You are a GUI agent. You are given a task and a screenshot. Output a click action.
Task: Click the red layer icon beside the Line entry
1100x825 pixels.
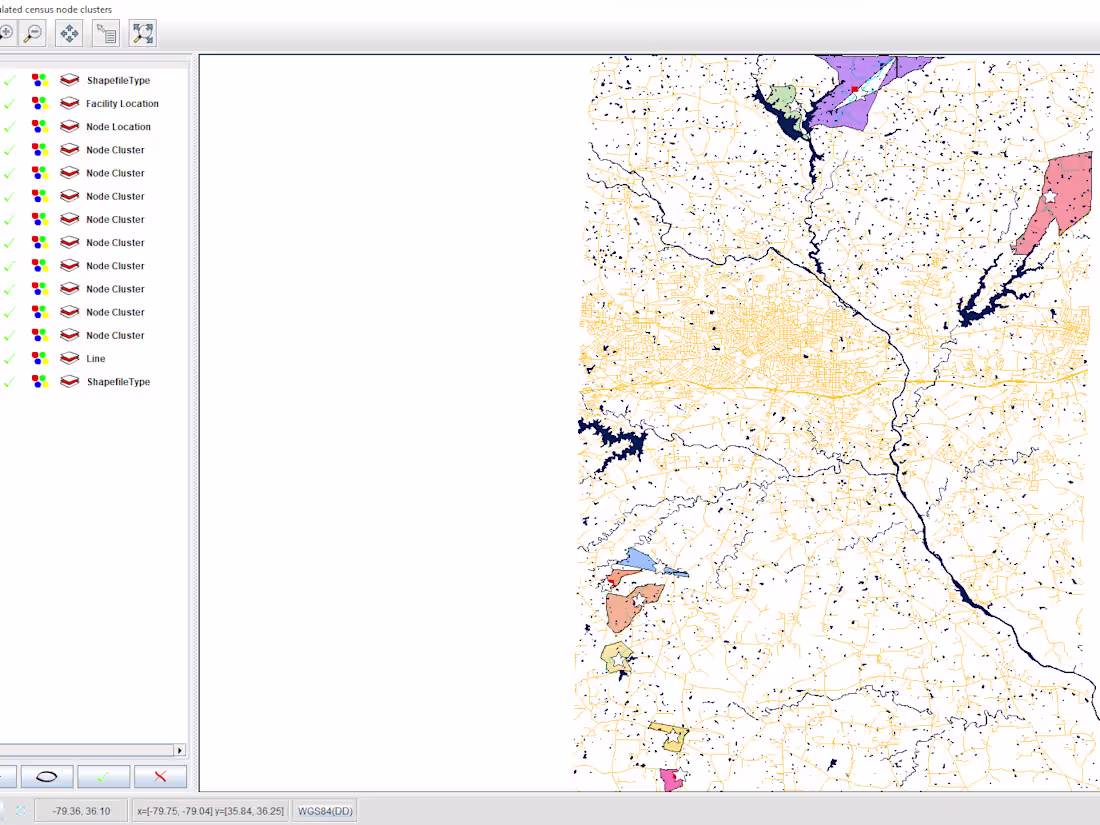pyautogui.click(x=68, y=358)
